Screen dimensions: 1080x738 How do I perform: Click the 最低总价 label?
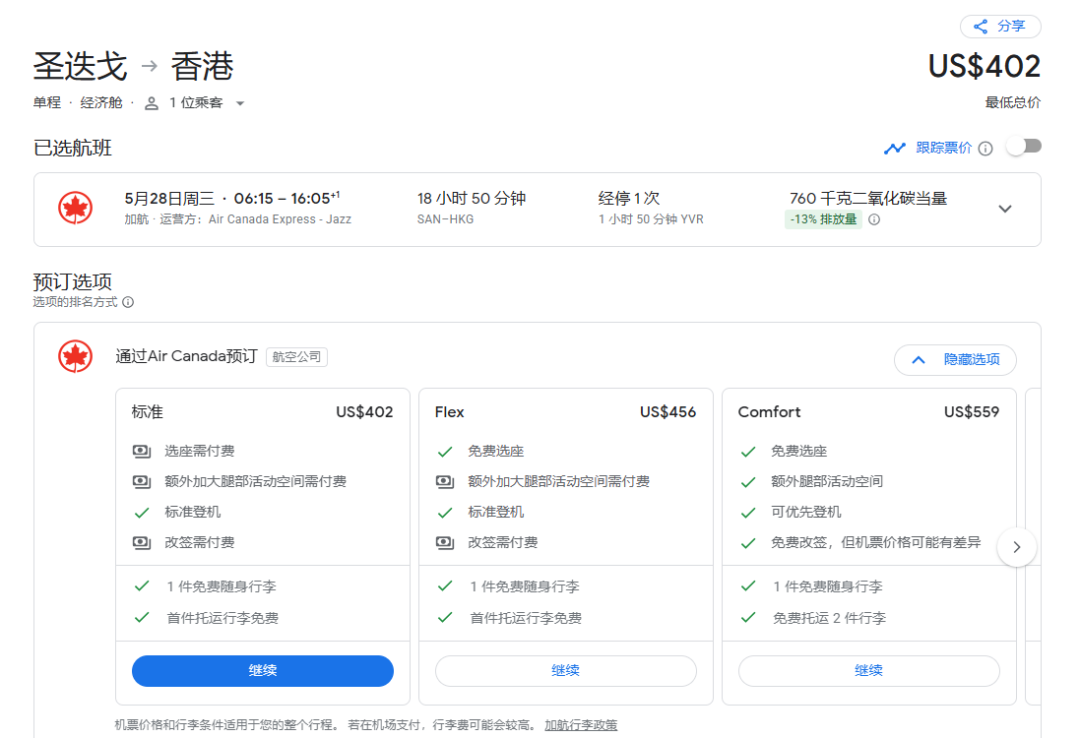1012,103
